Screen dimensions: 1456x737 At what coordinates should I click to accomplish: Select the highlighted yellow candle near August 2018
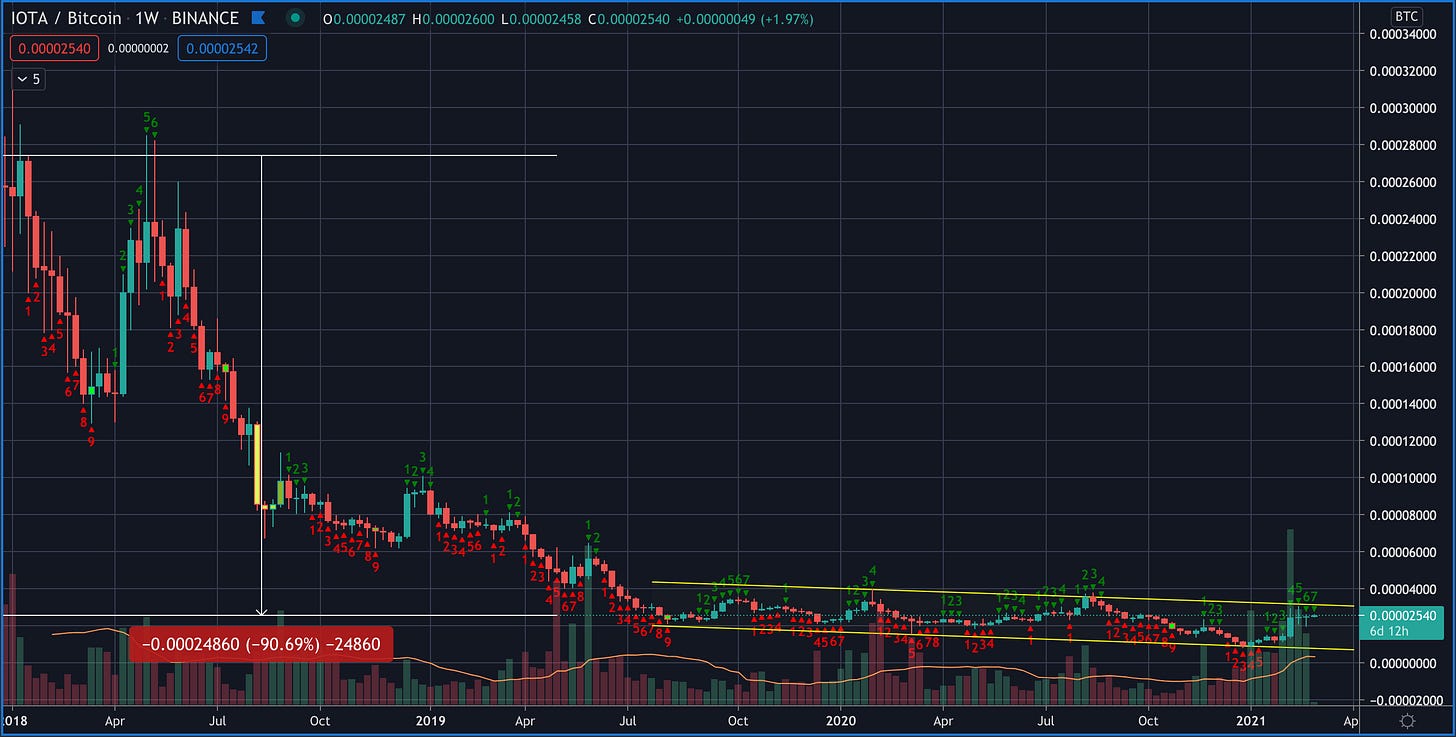[257, 465]
